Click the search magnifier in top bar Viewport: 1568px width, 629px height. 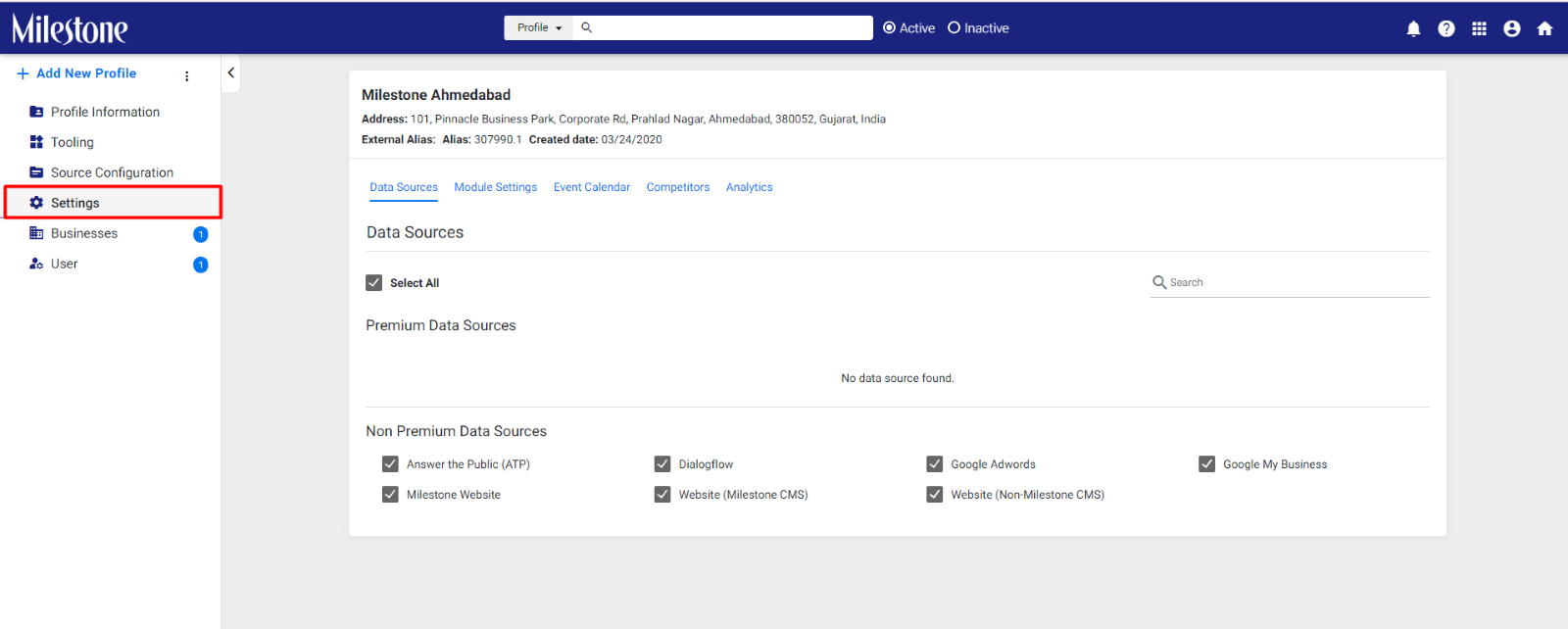[x=586, y=27]
